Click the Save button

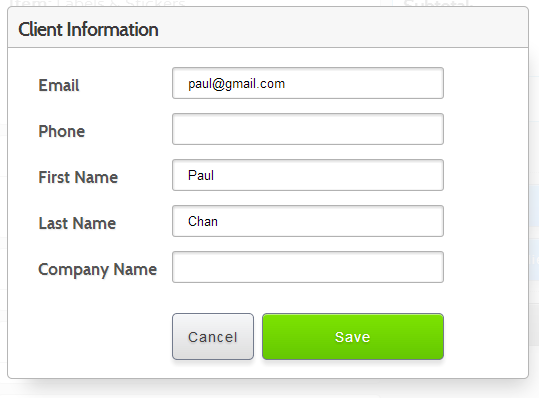pos(353,336)
